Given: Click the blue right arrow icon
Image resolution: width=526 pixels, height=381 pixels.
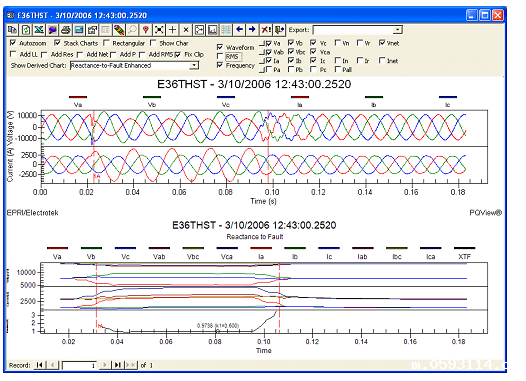Looking at the screenshot, I should click(x=252, y=30).
